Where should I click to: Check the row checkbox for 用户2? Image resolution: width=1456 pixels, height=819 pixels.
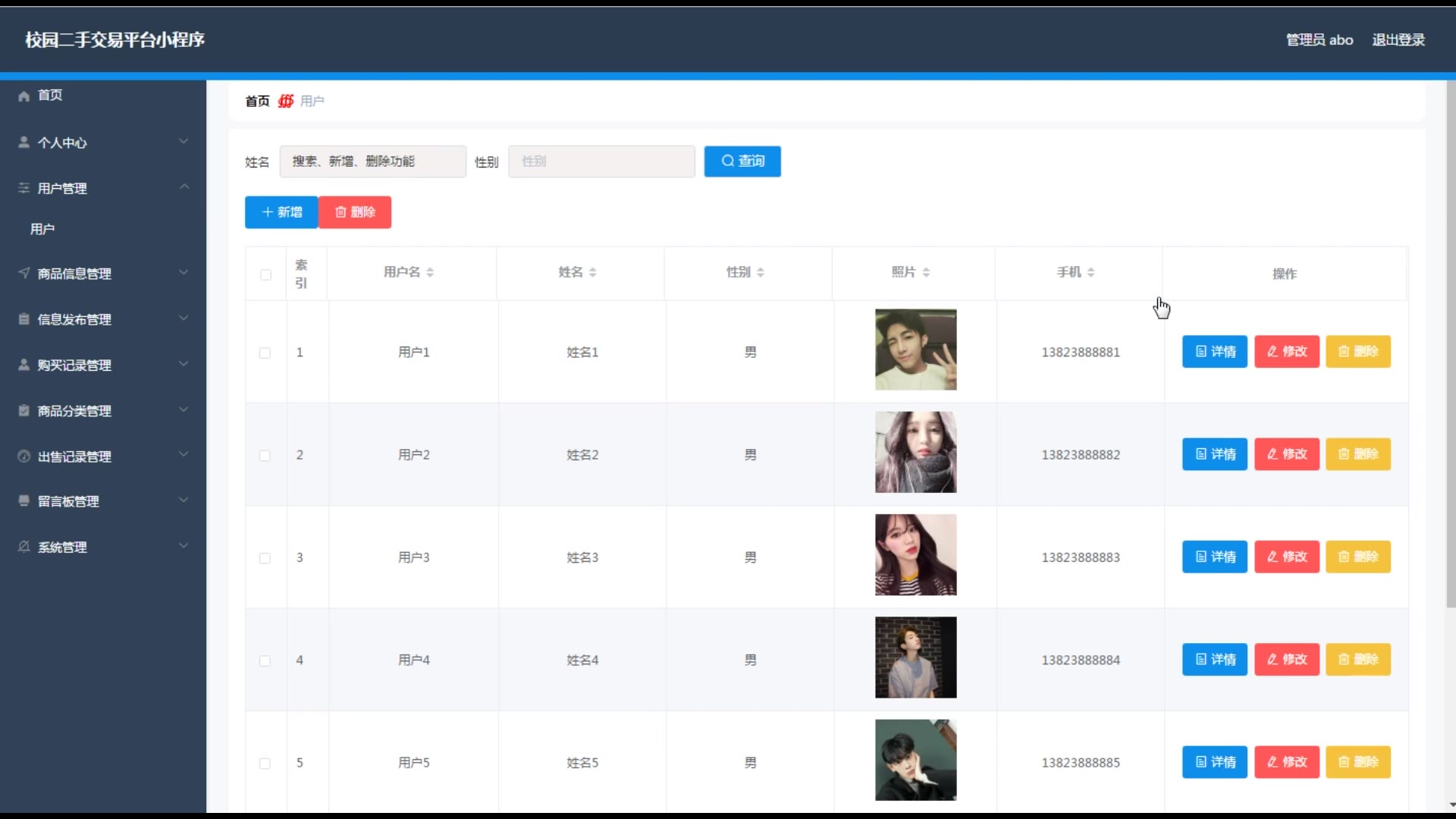pos(265,456)
